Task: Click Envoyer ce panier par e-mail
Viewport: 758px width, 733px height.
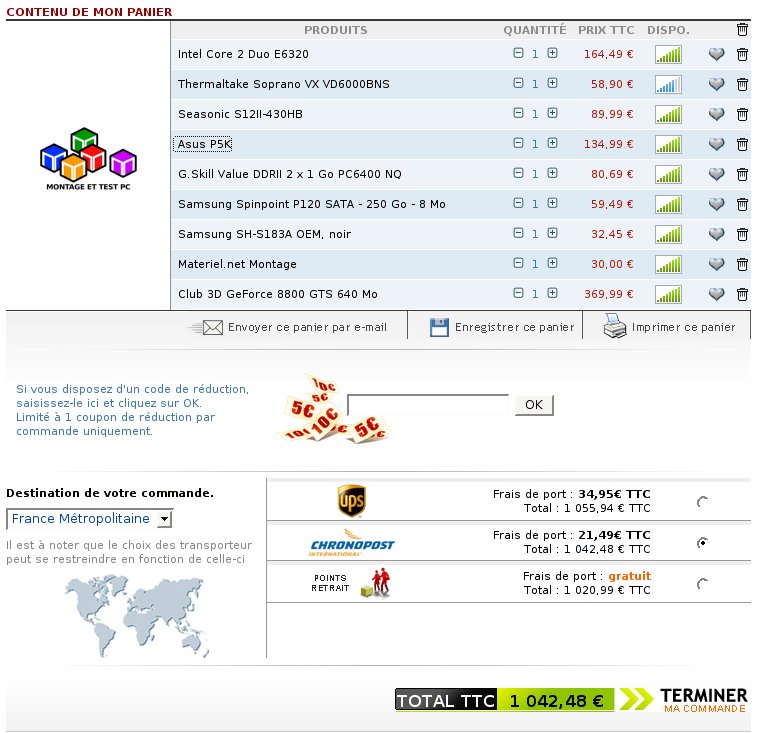Action: tap(307, 327)
